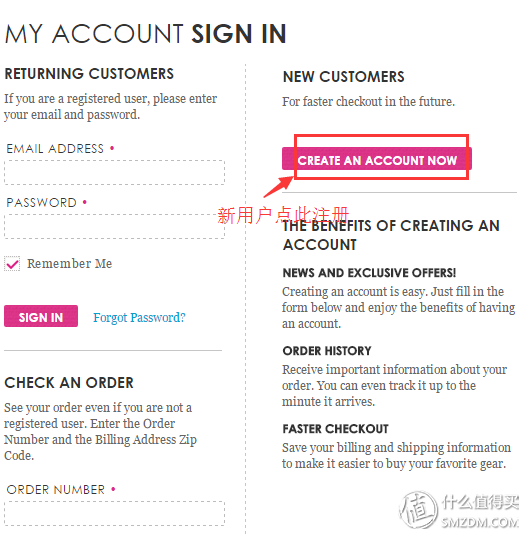523x534 pixels.
Task: Click the Email Address input field
Action: [114, 173]
